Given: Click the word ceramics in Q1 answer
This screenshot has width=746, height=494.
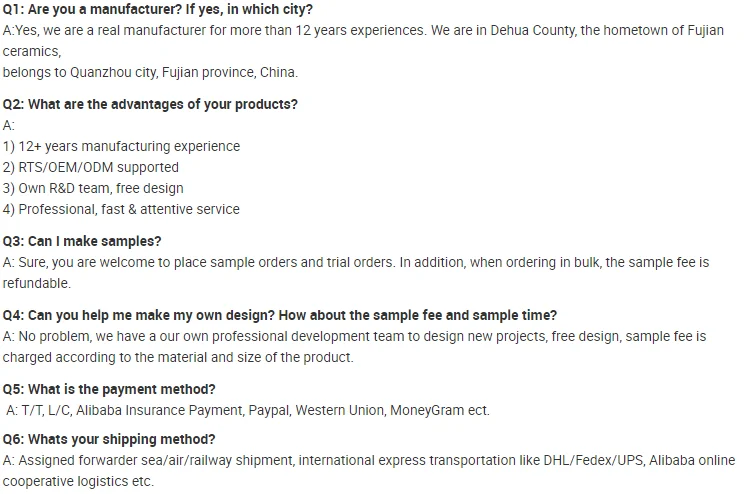Looking at the screenshot, I should pyautogui.click(x=32, y=51).
